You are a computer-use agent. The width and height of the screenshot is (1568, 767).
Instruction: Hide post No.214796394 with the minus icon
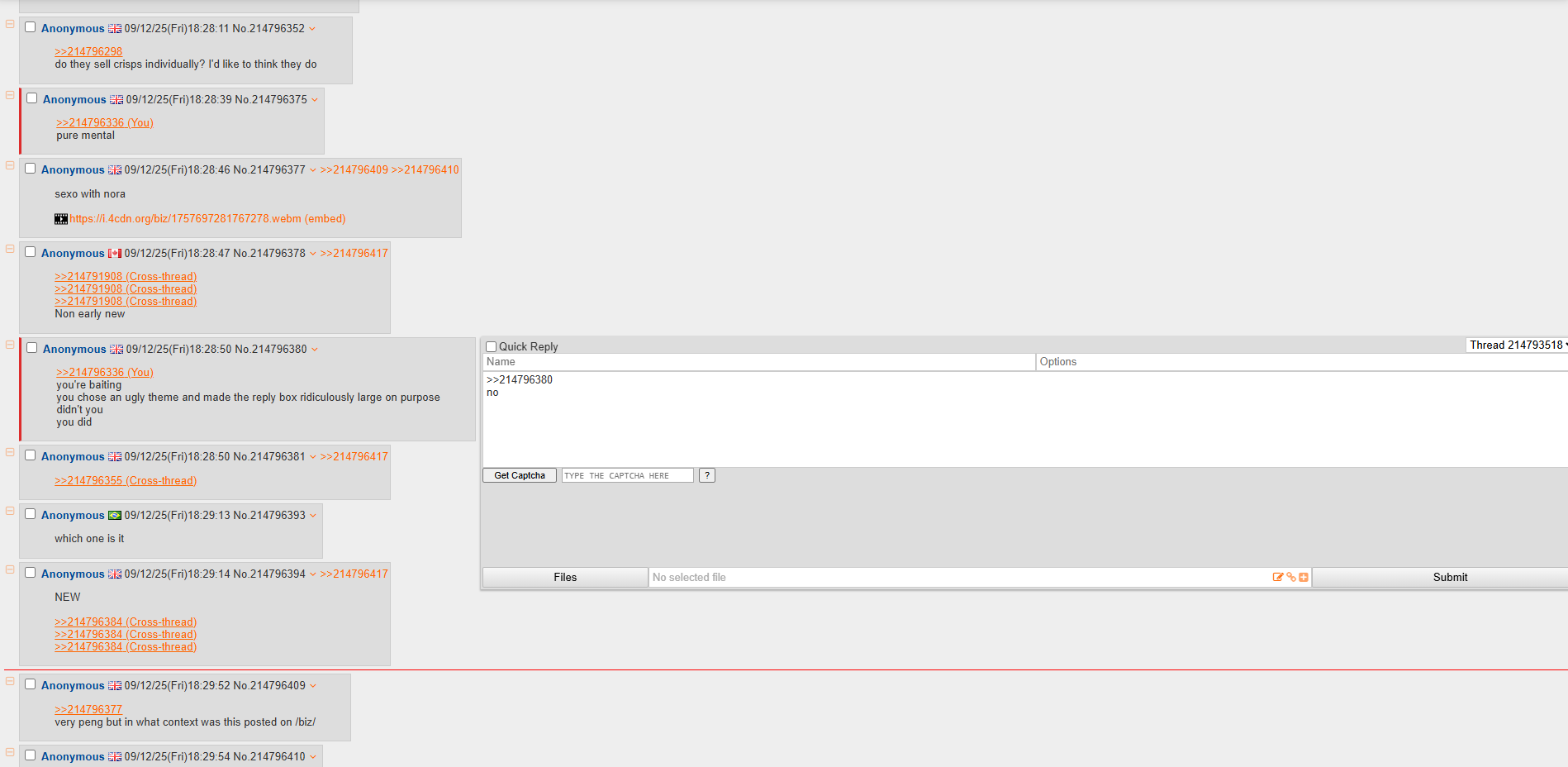[x=10, y=569]
